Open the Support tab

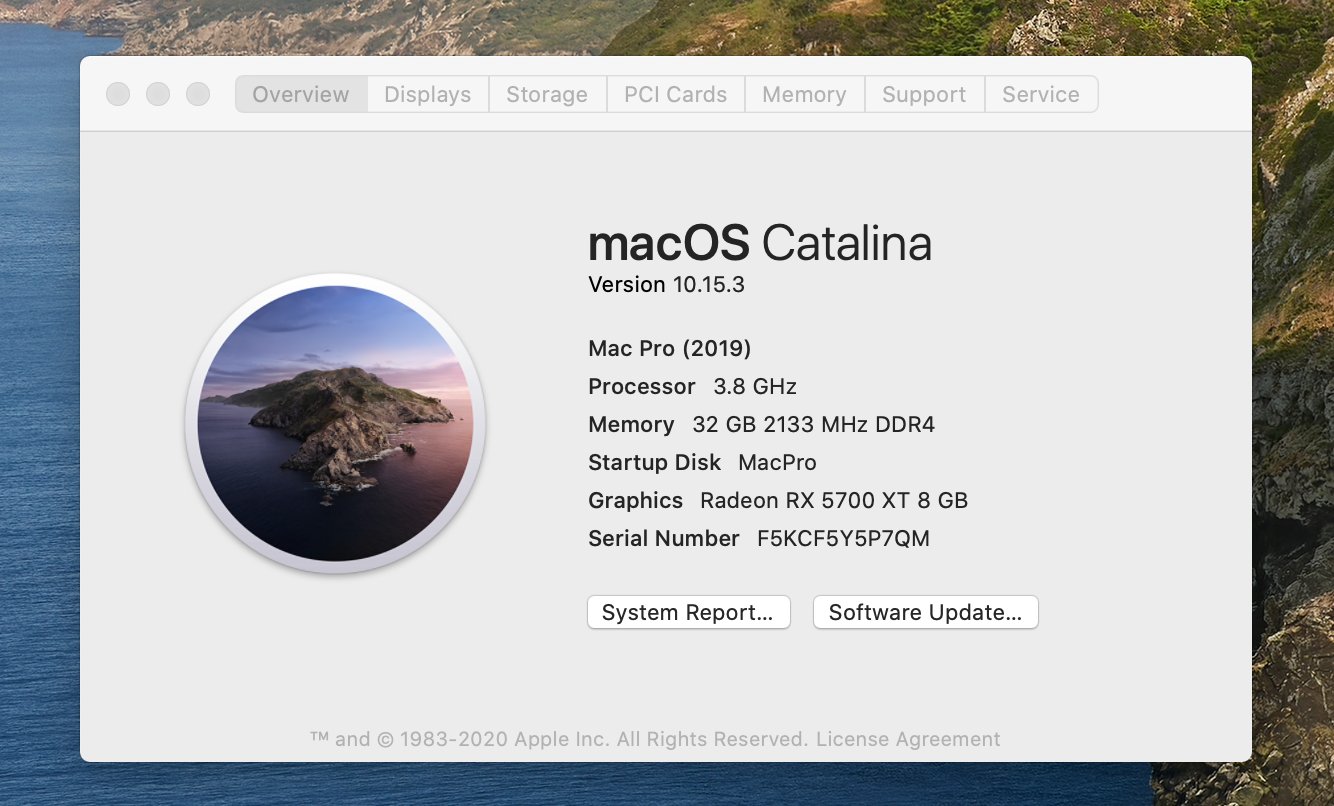(x=925, y=94)
